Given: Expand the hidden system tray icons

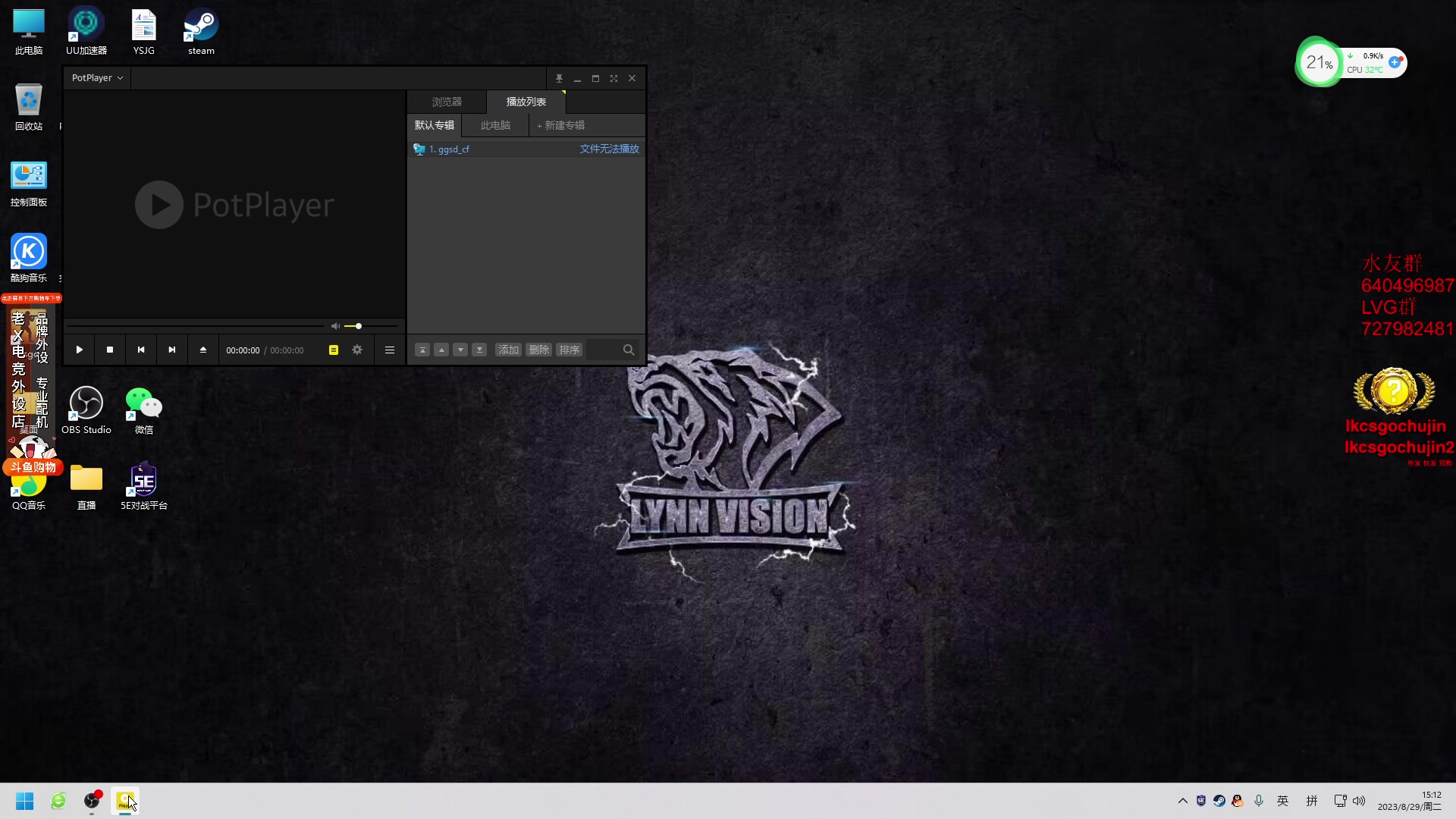Looking at the screenshot, I should click(1182, 801).
